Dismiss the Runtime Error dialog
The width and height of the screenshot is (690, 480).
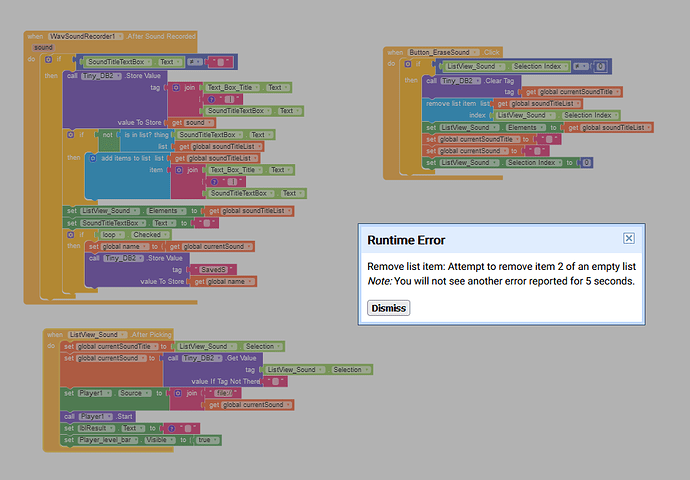(x=388, y=308)
